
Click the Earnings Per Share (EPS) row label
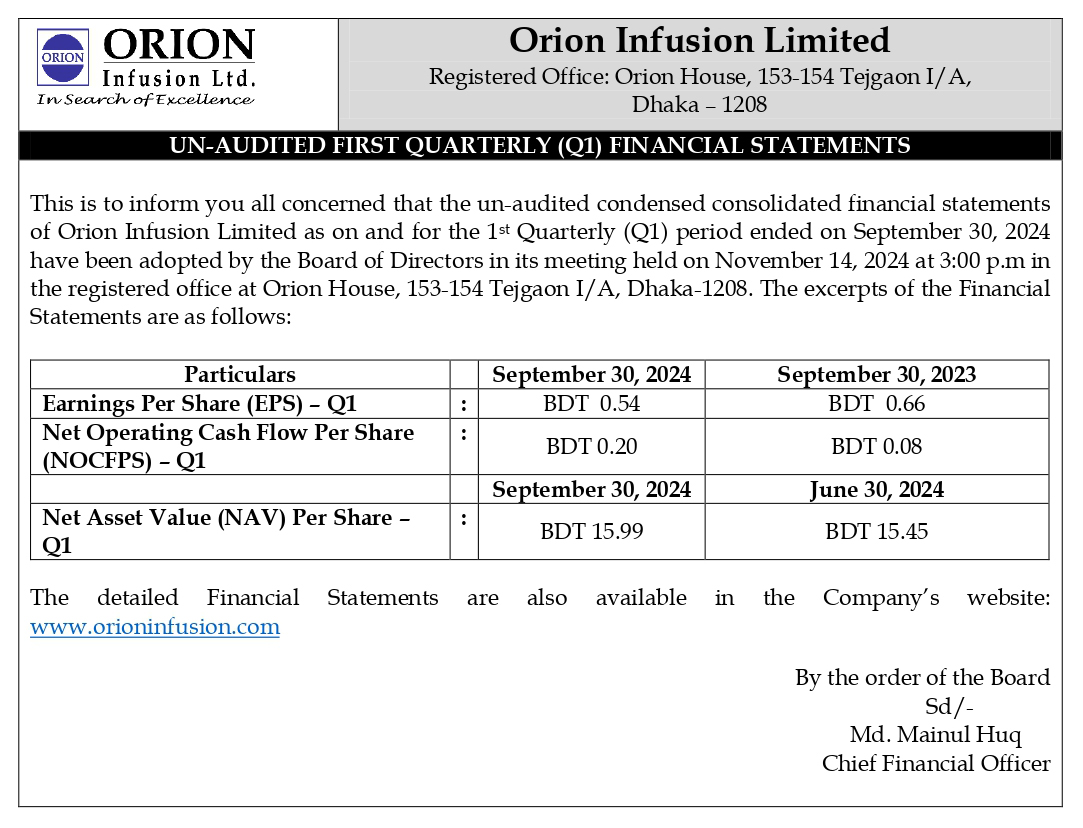200,404
